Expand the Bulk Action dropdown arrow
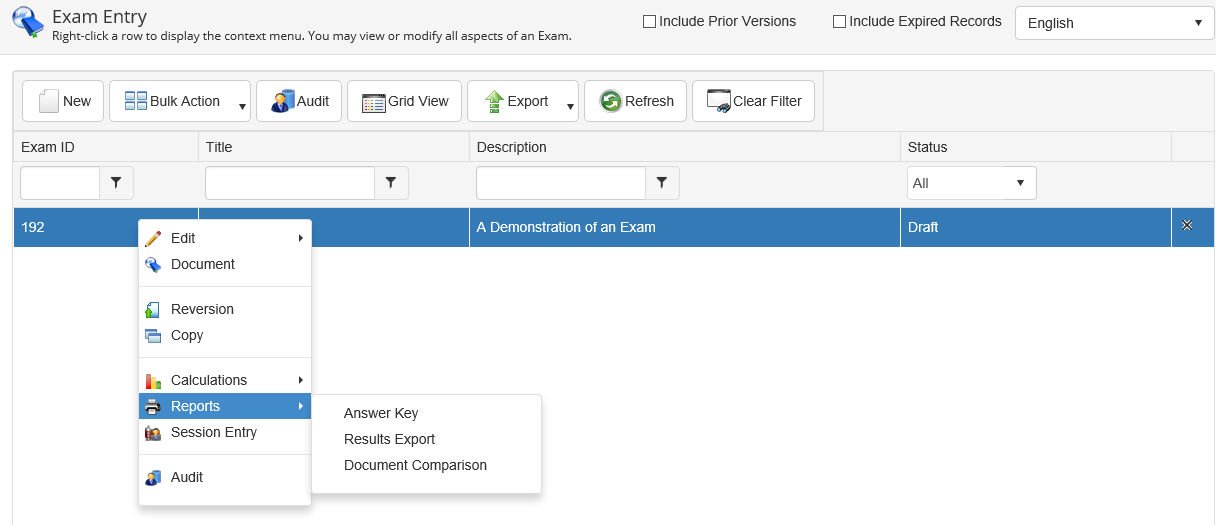Image resolution: width=1216 pixels, height=525 pixels. pyautogui.click(x=242, y=106)
